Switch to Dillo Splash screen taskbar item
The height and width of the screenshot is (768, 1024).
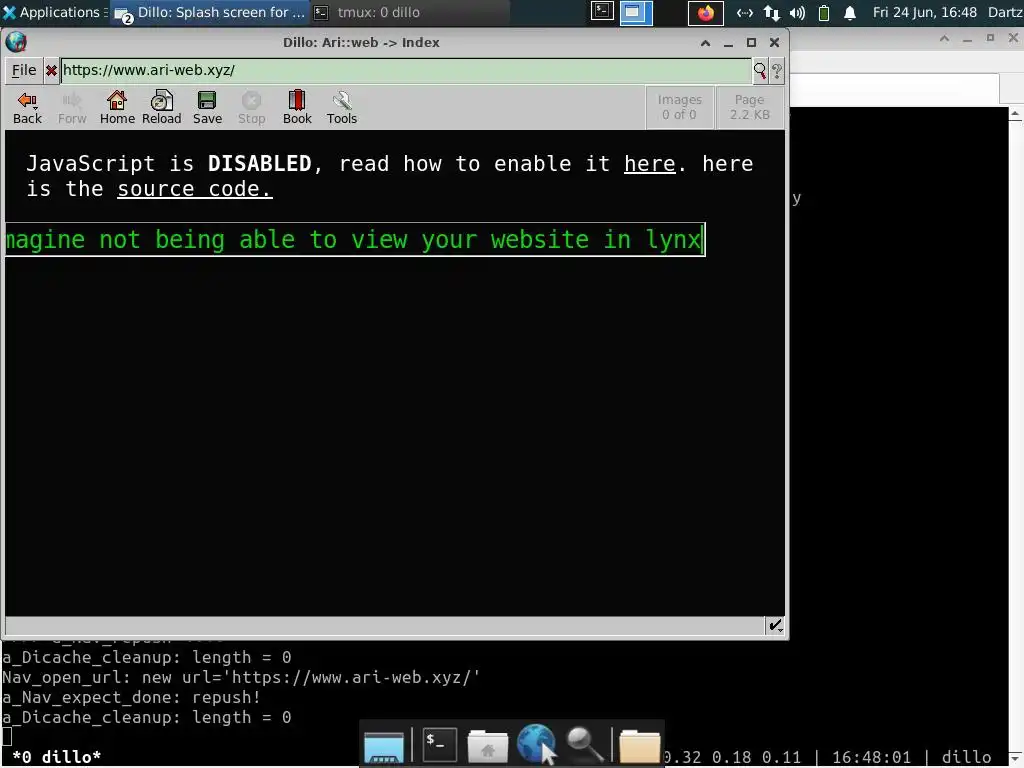[x=210, y=12]
